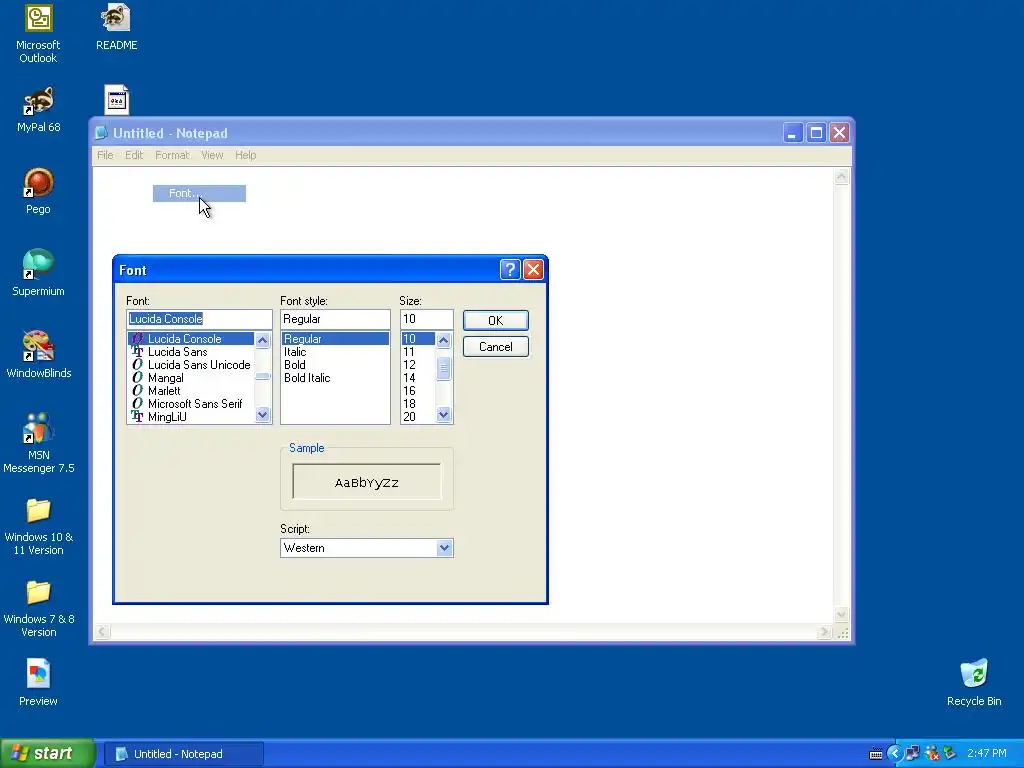The image size is (1024, 768).
Task: Open the README desktop icon
Action: (x=116, y=27)
